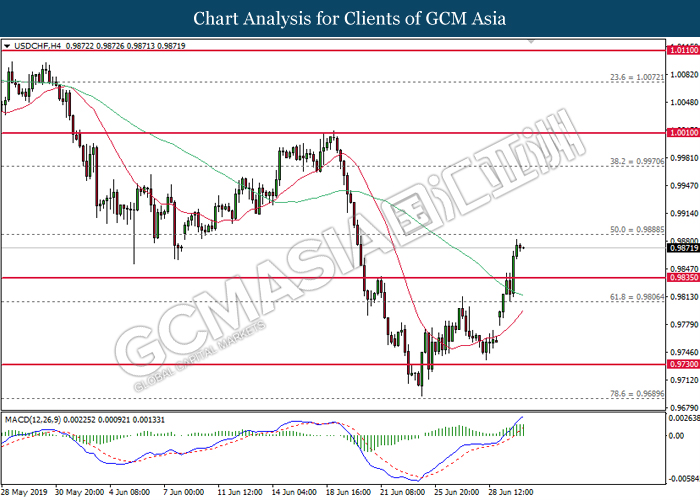Image resolution: width=700 pixels, height=500 pixels.
Task: Click the 28 May 2019 date label
Action: (x=26, y=492)
